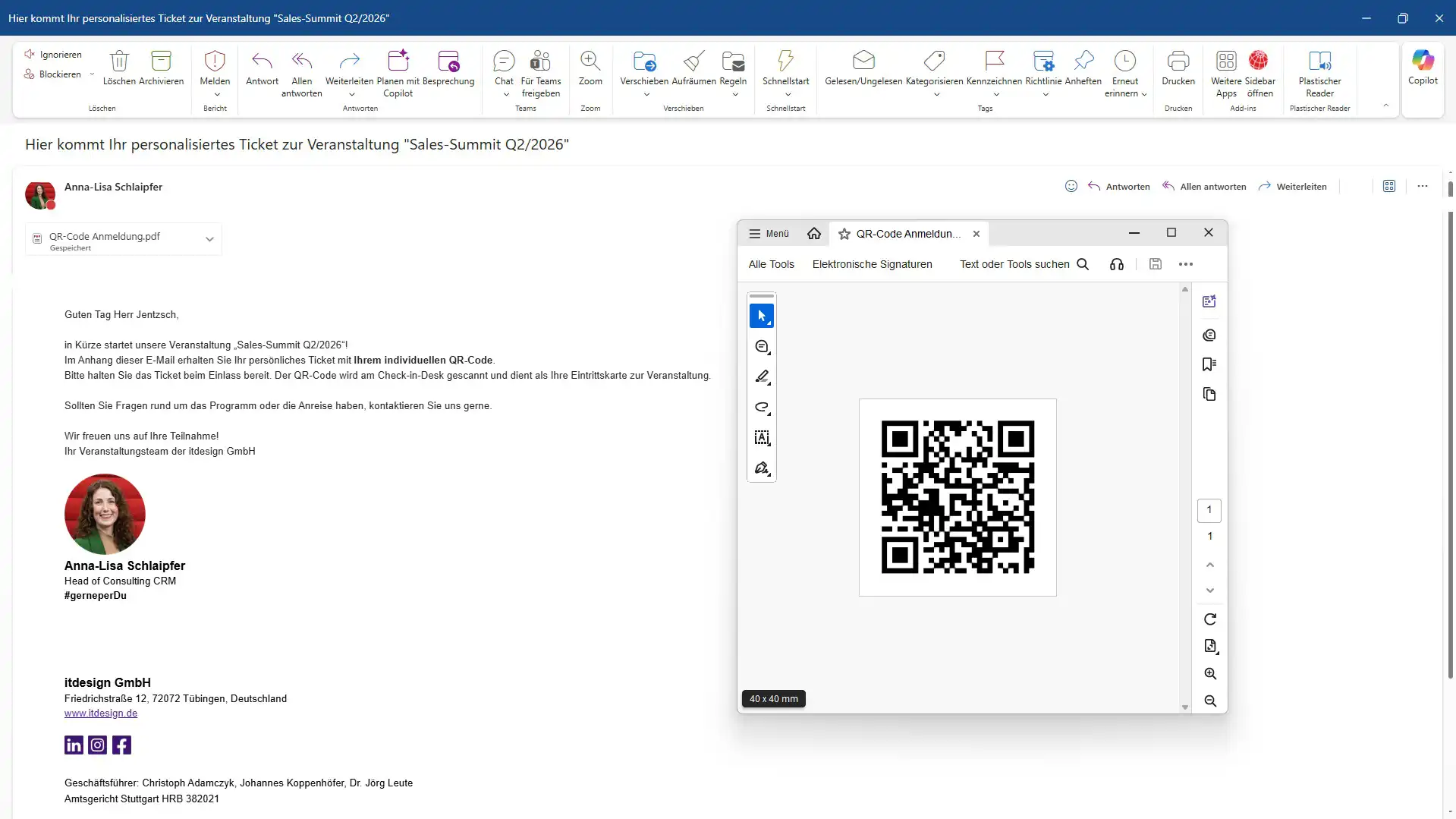This screenshot has width=1456, height=819.
Task: Click the page number 1 box
Action: 1209,510
